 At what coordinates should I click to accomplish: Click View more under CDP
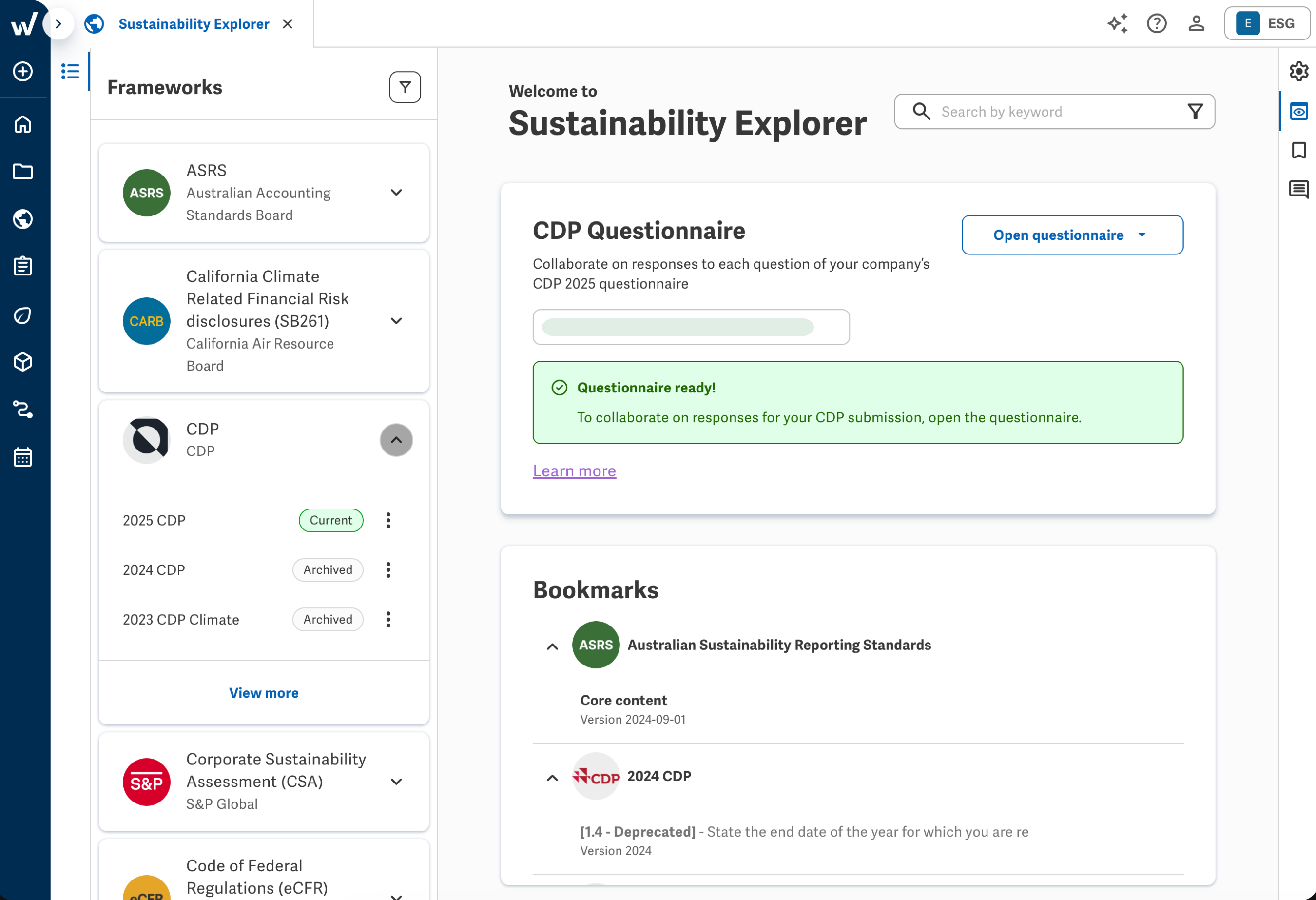[264, 693]
